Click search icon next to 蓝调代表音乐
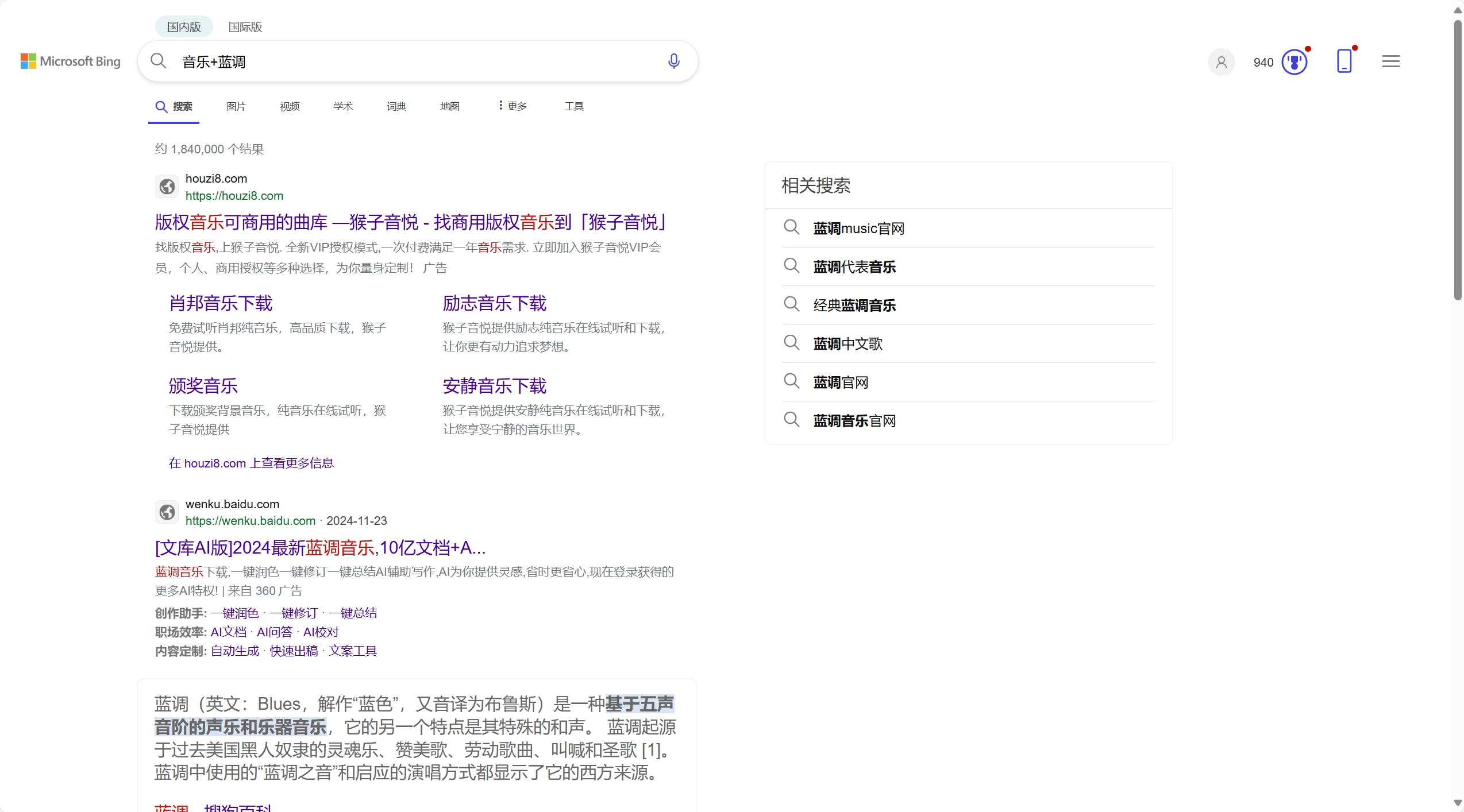 coord(792,266)
